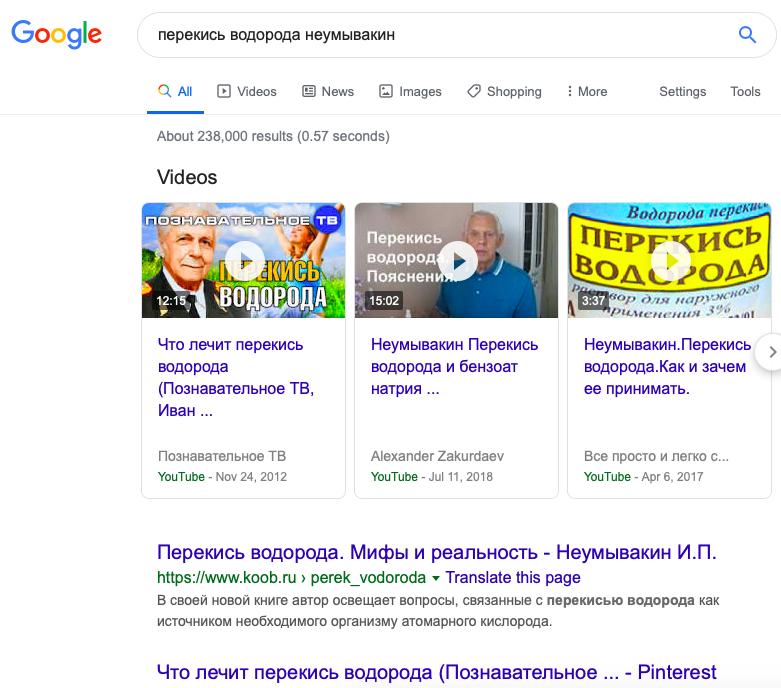Open the Pinterest result link
781x688 pixels.
click(437, 672)
